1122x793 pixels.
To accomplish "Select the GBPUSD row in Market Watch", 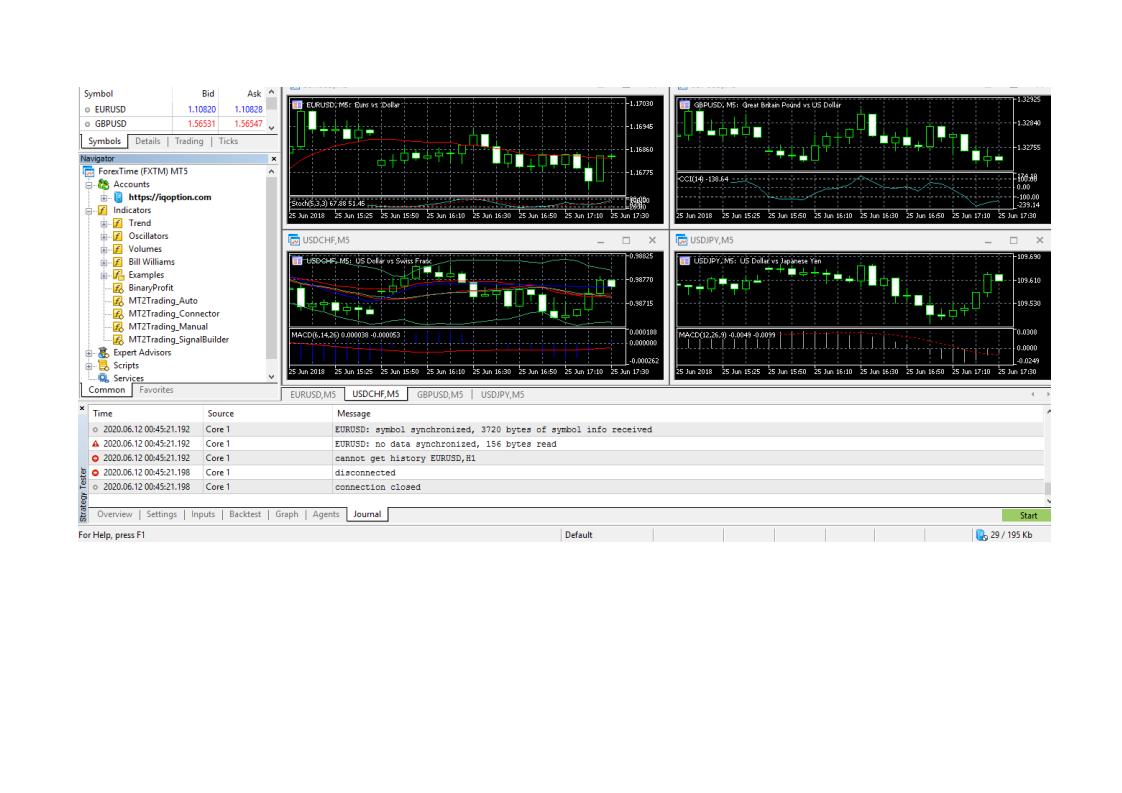I will tap(172, 124).
